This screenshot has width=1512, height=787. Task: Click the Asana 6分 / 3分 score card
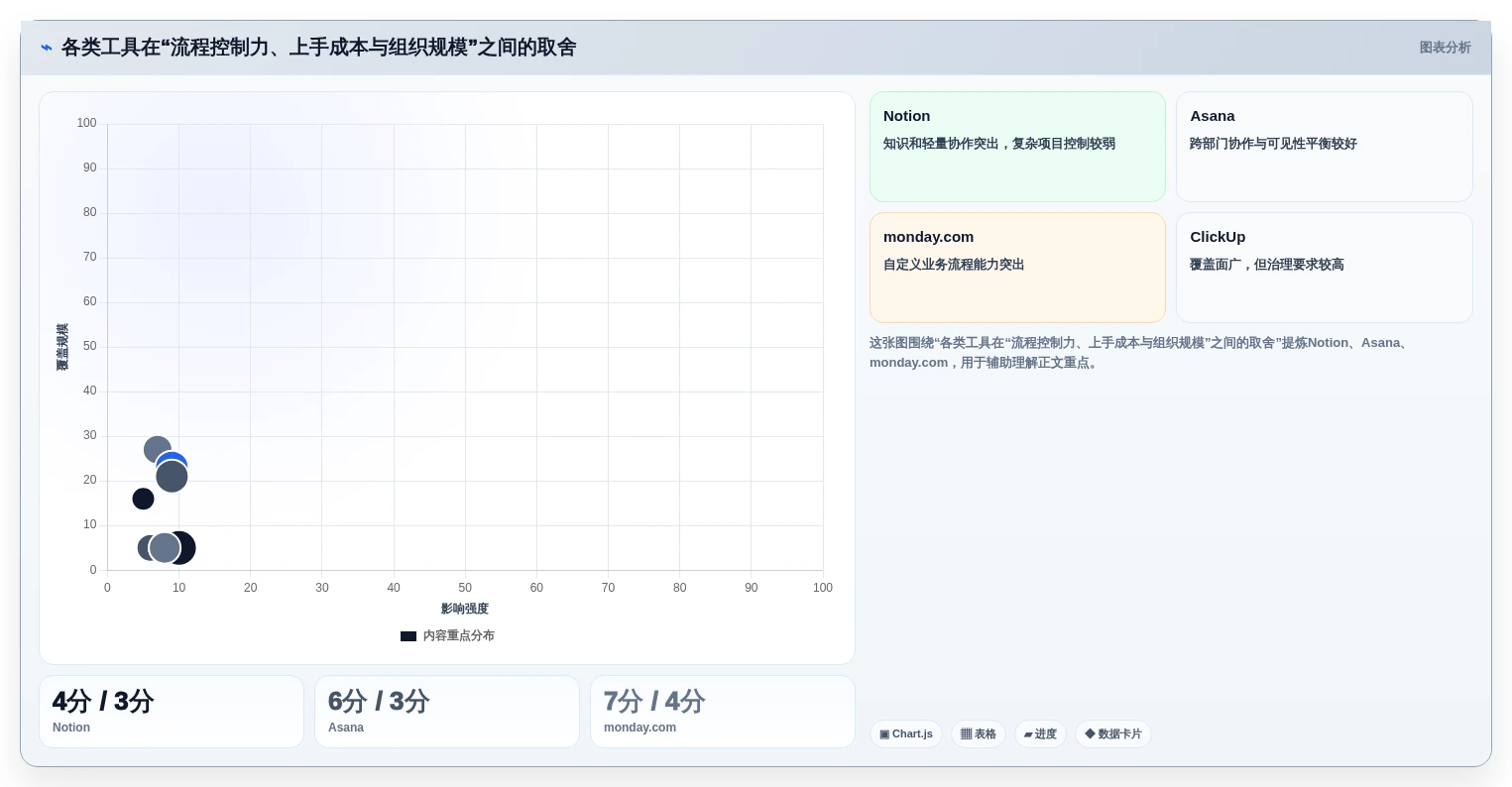[x=447, y=712]
